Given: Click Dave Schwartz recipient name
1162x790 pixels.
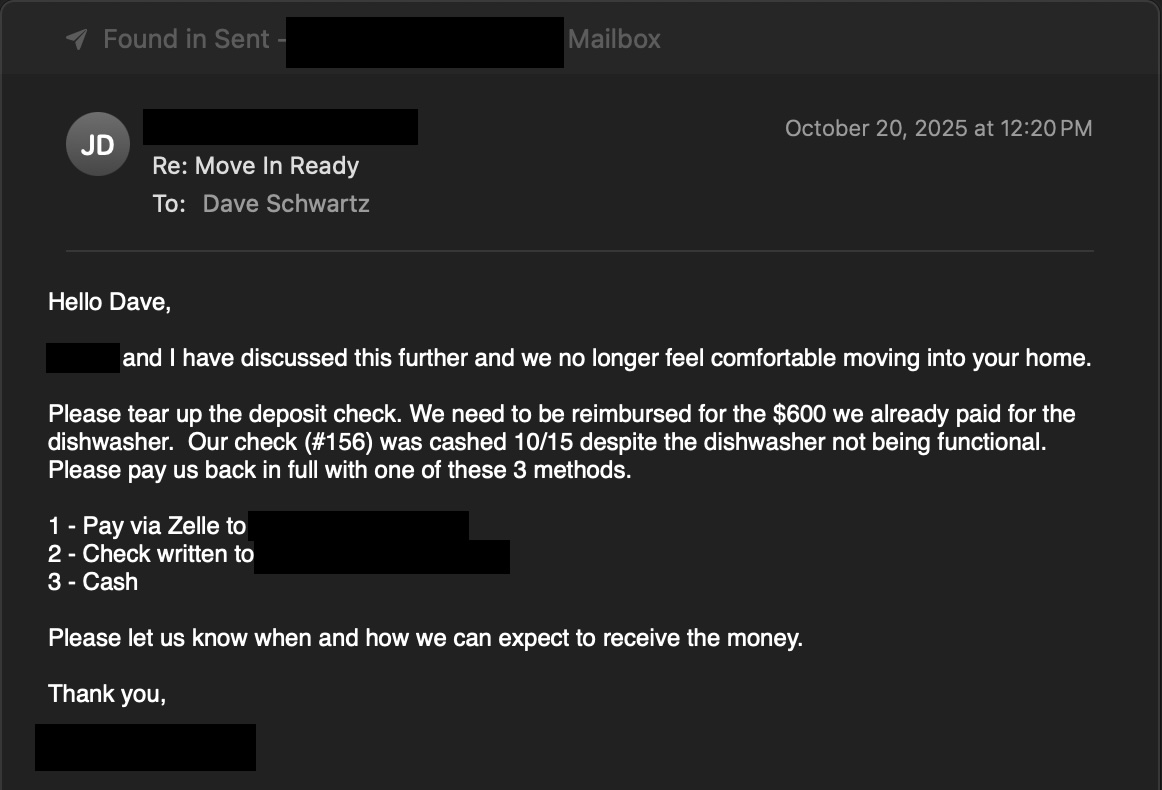Looking at the screenshot, I should 286,203.
